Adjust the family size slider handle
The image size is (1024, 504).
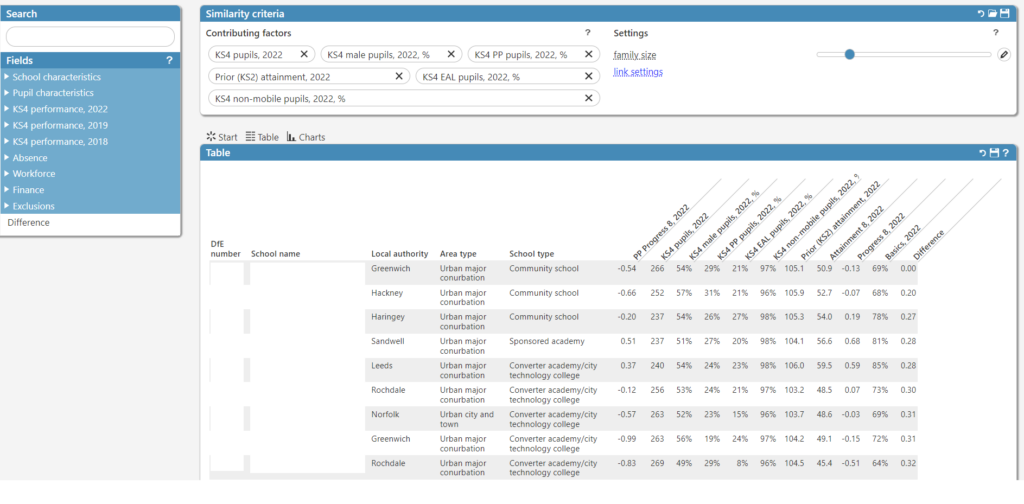[x=849, y=55]
